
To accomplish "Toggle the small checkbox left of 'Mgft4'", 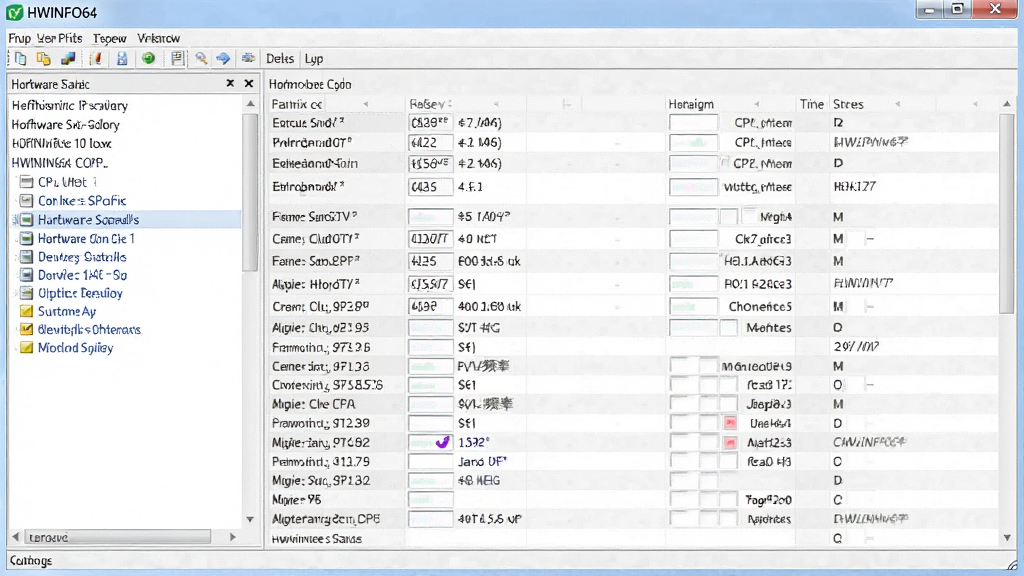I will coord(729,217).
